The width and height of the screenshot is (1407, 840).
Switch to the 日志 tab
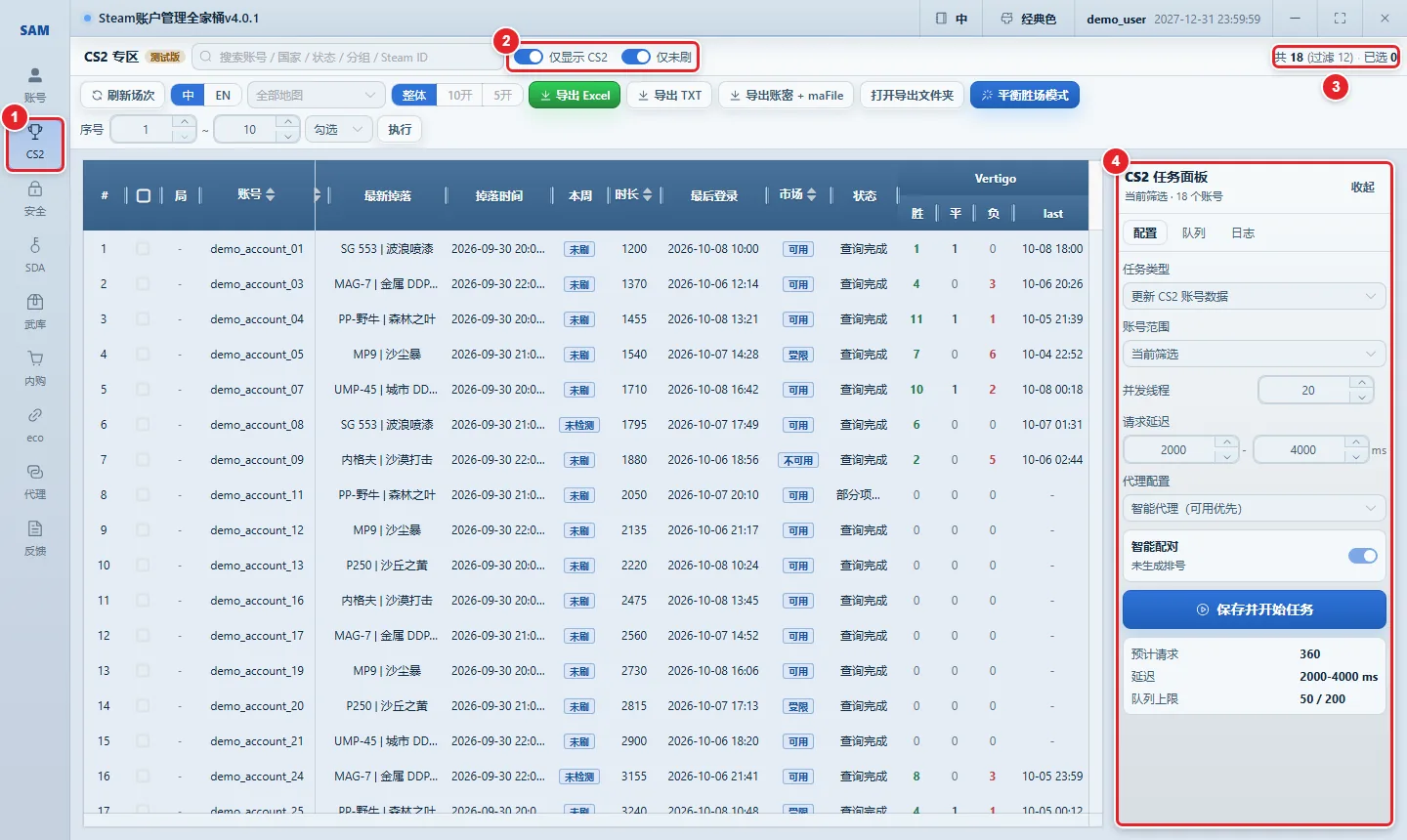coord(1243,232)
